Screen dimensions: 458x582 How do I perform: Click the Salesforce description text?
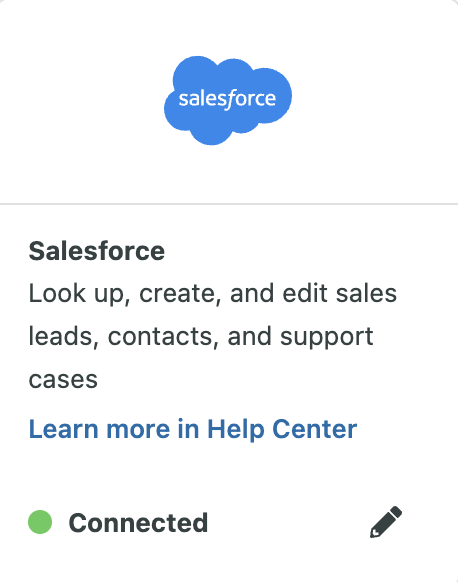pos(213,336)
